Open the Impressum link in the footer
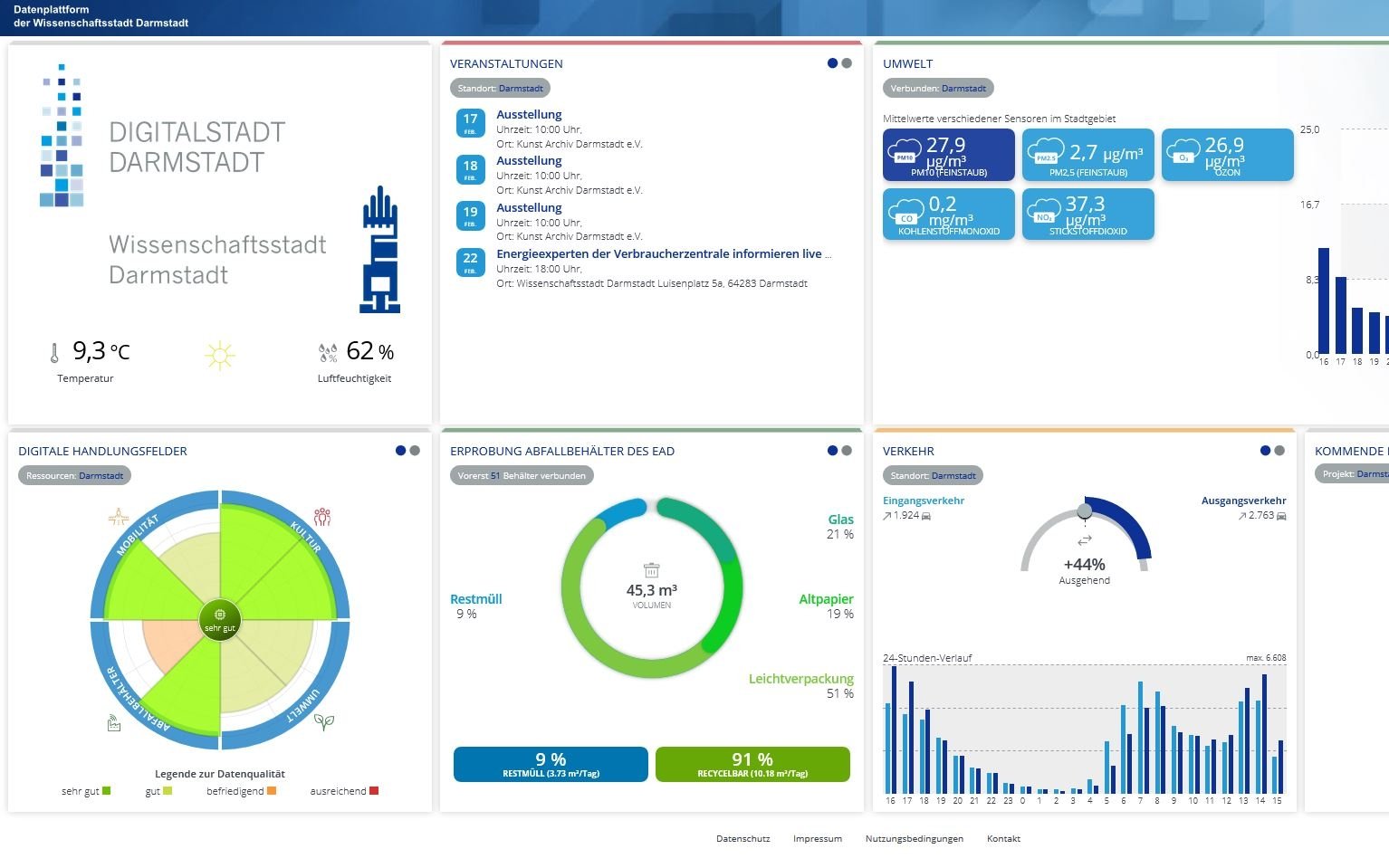The image size is (1389, 868). click(x=817, y=839)
